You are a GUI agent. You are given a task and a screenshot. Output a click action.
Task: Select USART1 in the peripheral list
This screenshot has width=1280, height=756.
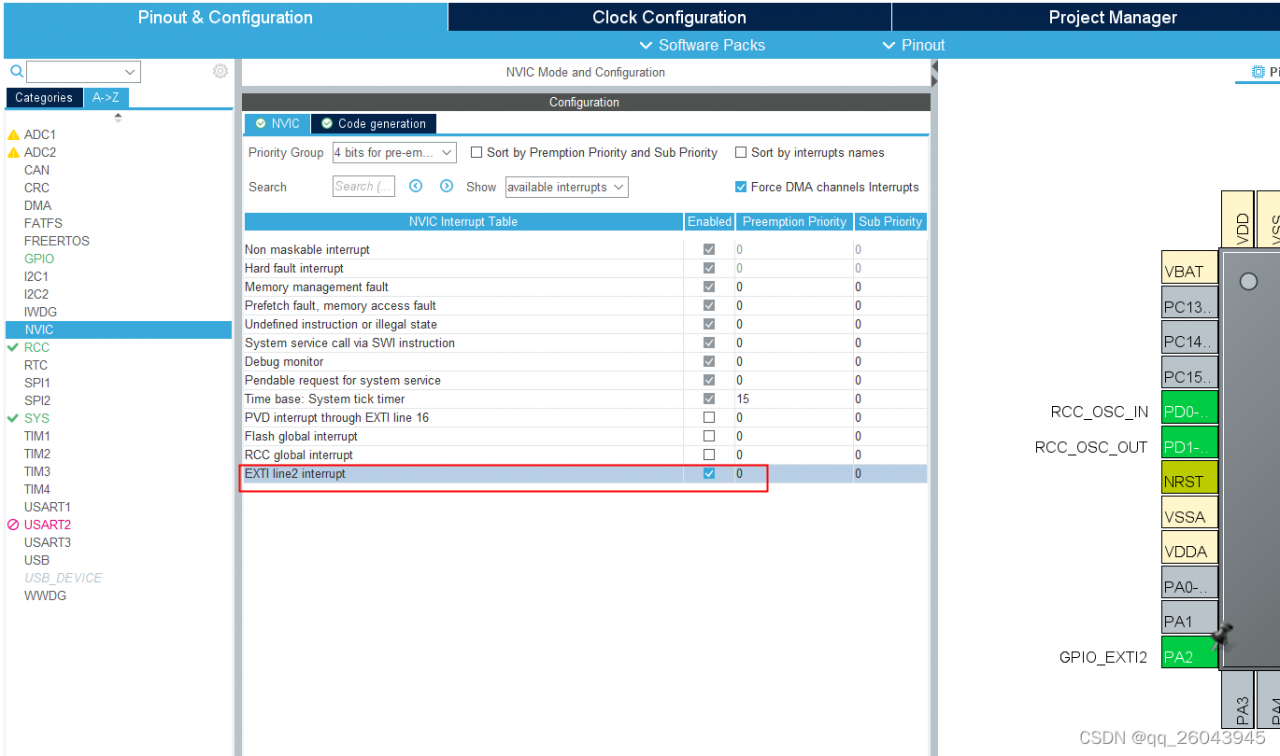[47, 507]
